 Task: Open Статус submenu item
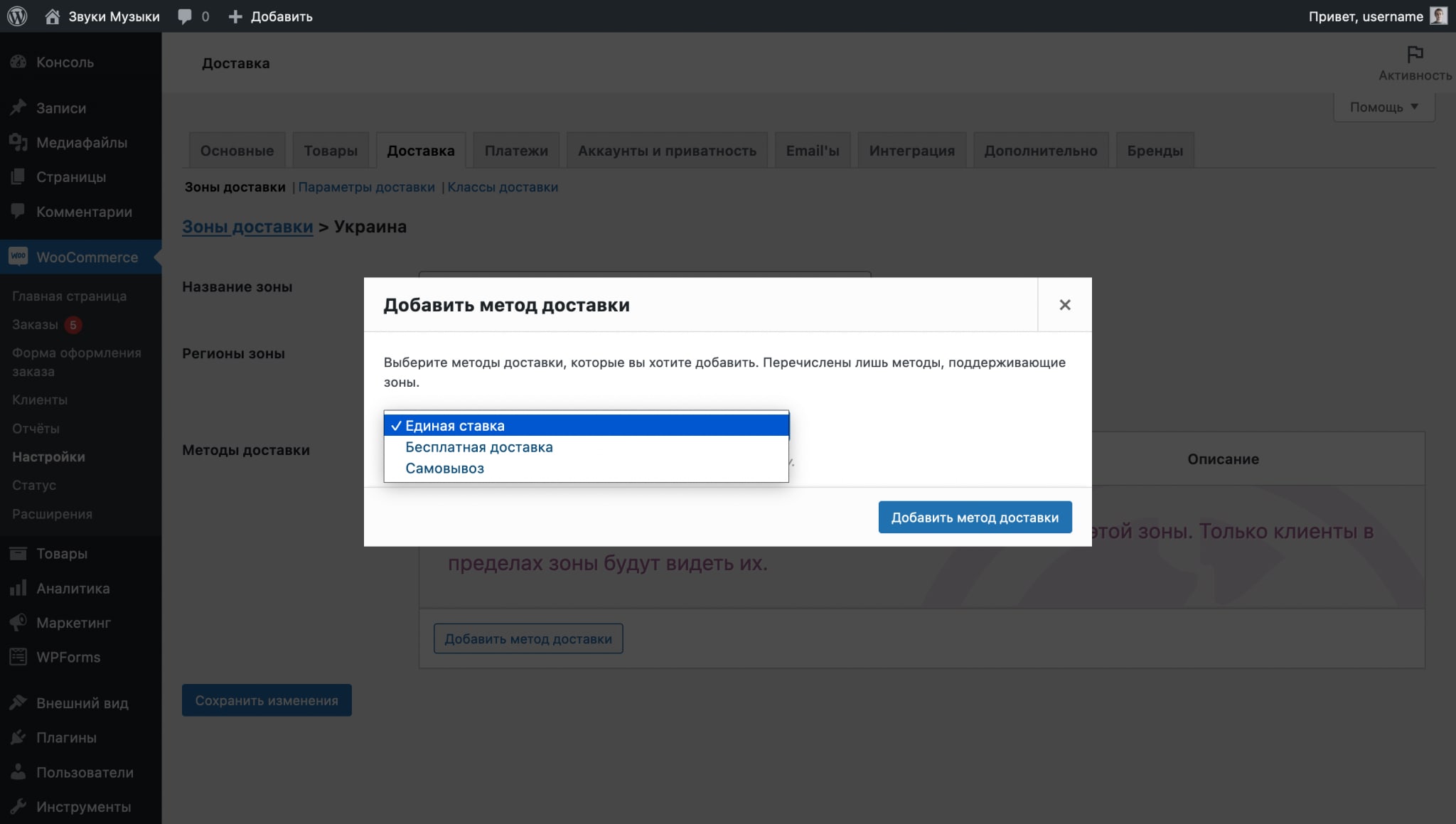tap(34, 485)
